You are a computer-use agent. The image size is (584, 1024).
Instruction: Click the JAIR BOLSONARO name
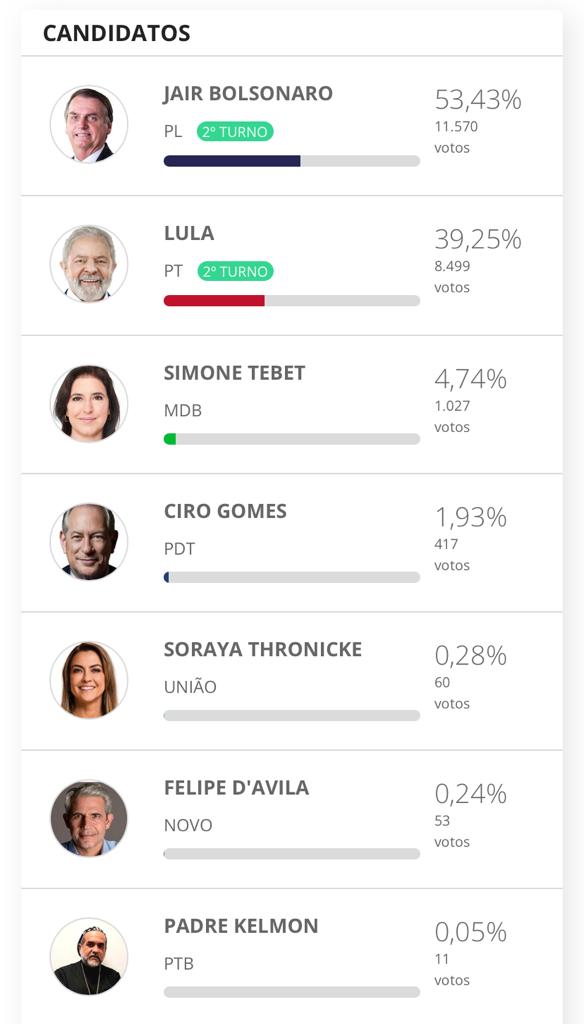(248, 93)
